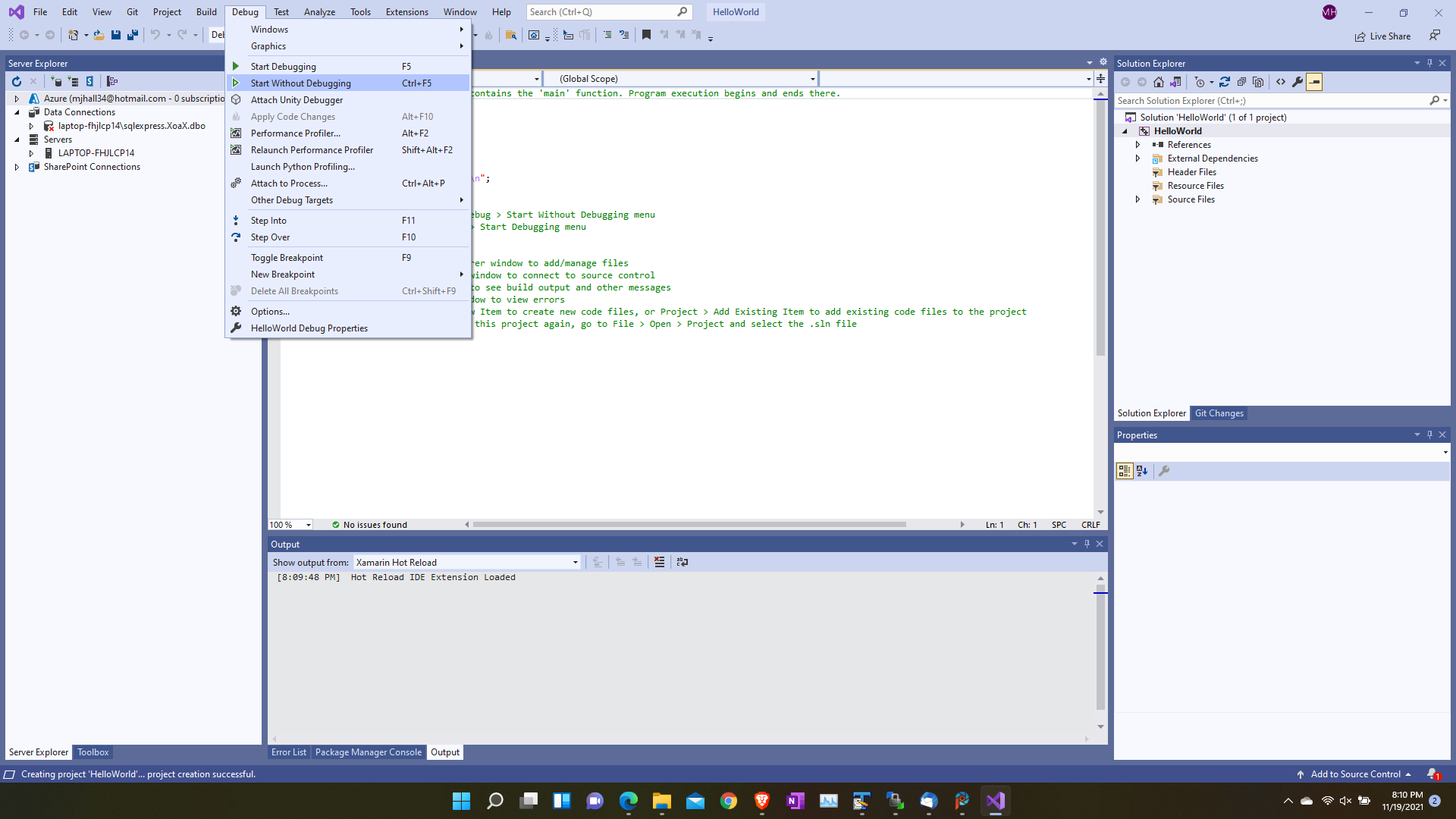This screenshot has height=819, width=1456.
Task: Click the Live Share button
Action: [1383, 36]
